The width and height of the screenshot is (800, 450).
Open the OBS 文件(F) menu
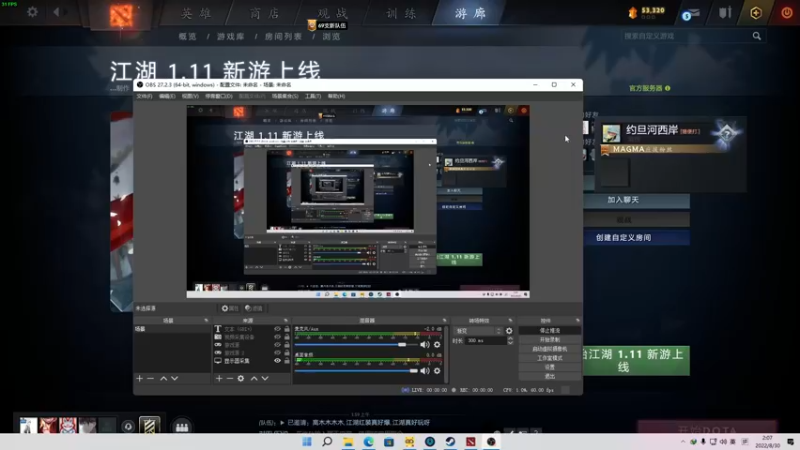pos(144,96)
